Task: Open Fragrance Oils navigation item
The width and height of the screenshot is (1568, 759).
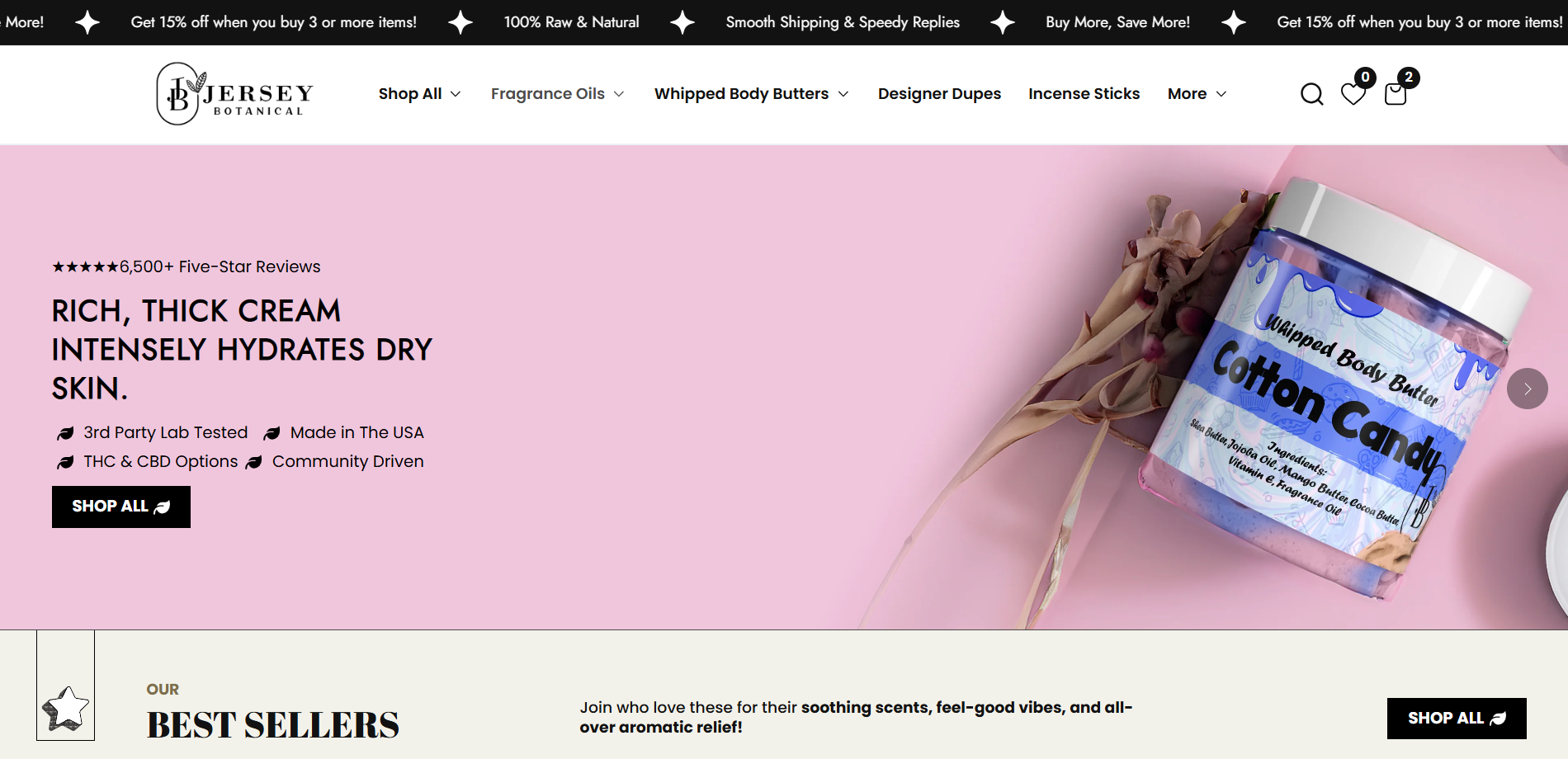Action: point(548,94)
